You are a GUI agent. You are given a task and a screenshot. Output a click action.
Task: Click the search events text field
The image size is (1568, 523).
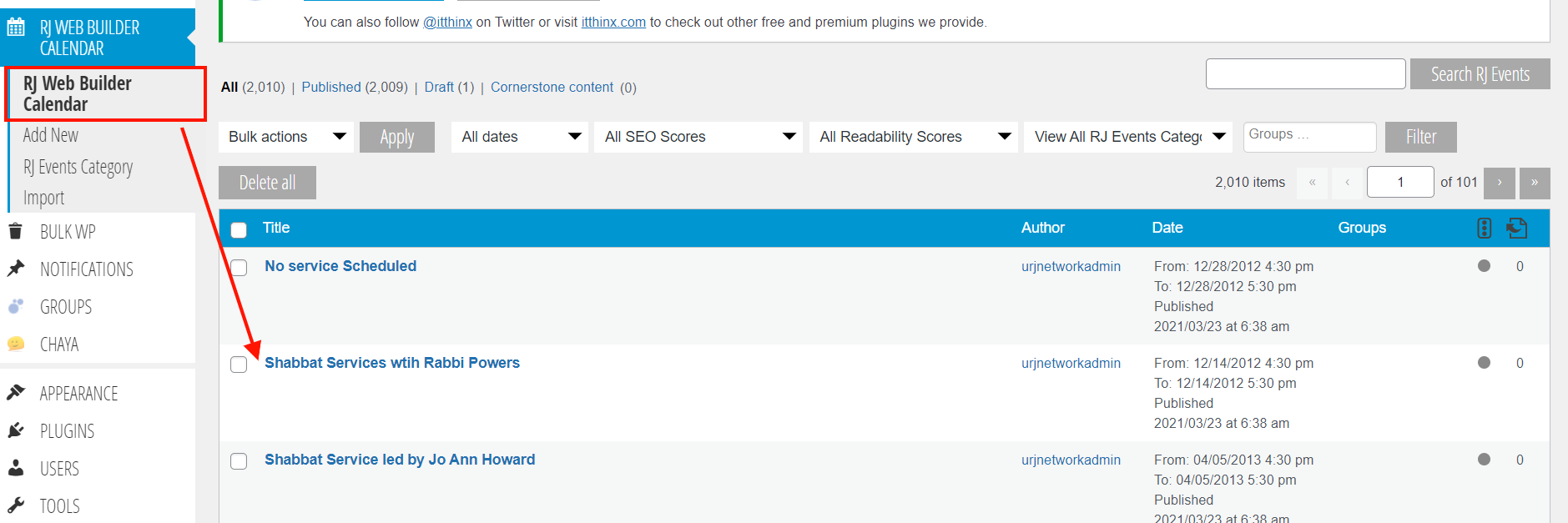[1305, 73]
